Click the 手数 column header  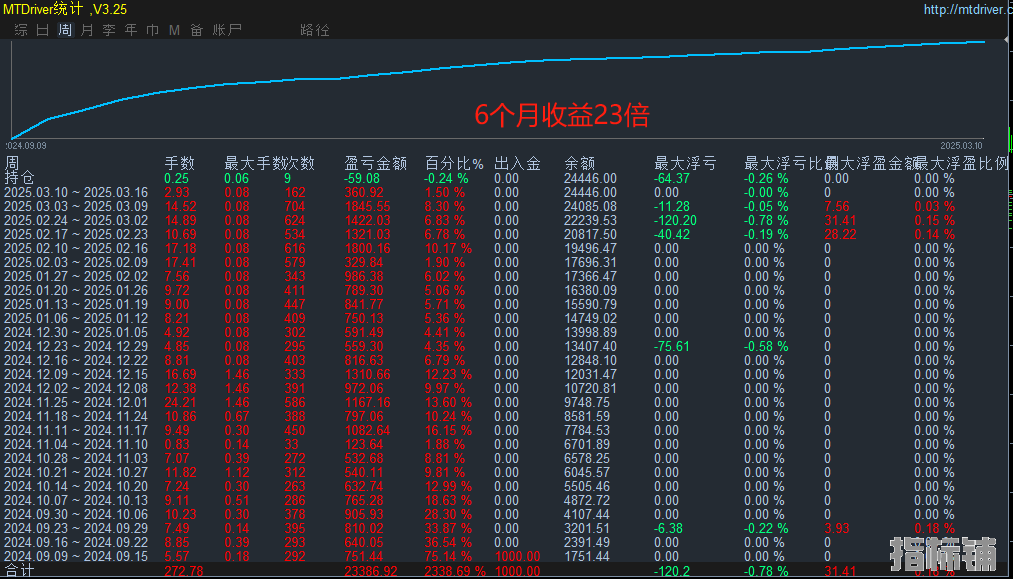[179, 163]
